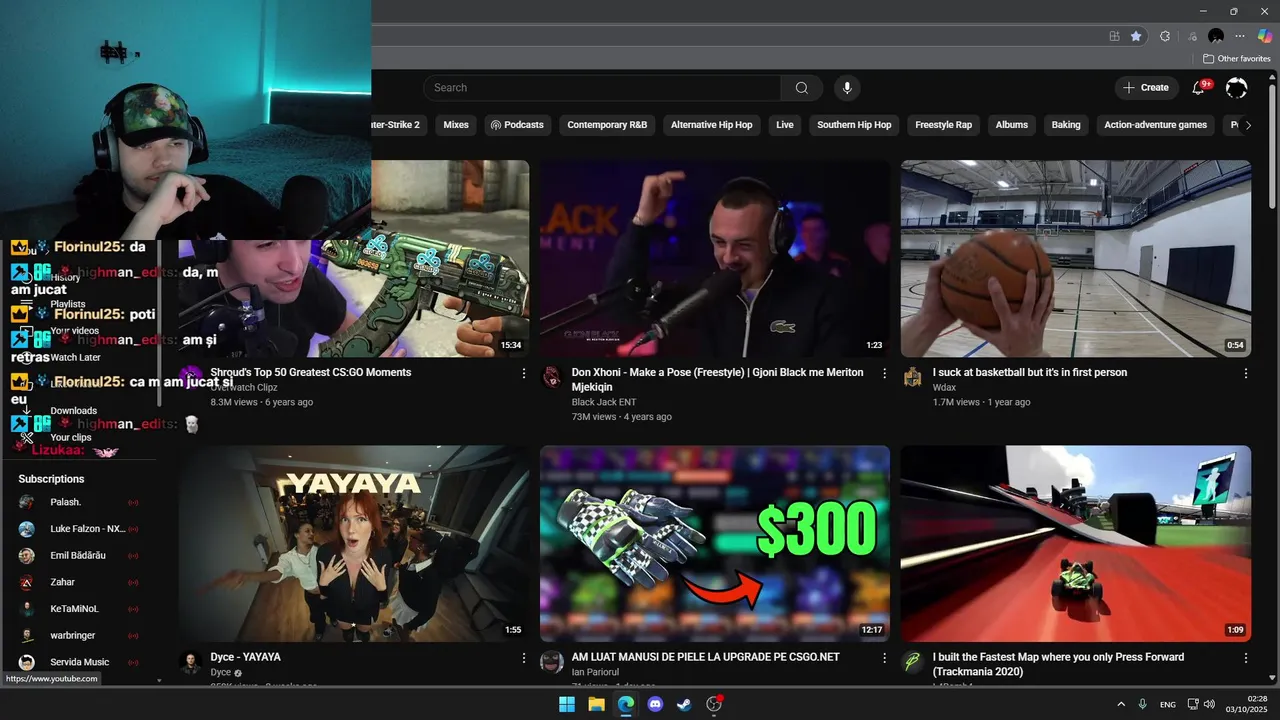Open browser Settings and more menu
This screenshot has width=1280, height=720.
1240,36
